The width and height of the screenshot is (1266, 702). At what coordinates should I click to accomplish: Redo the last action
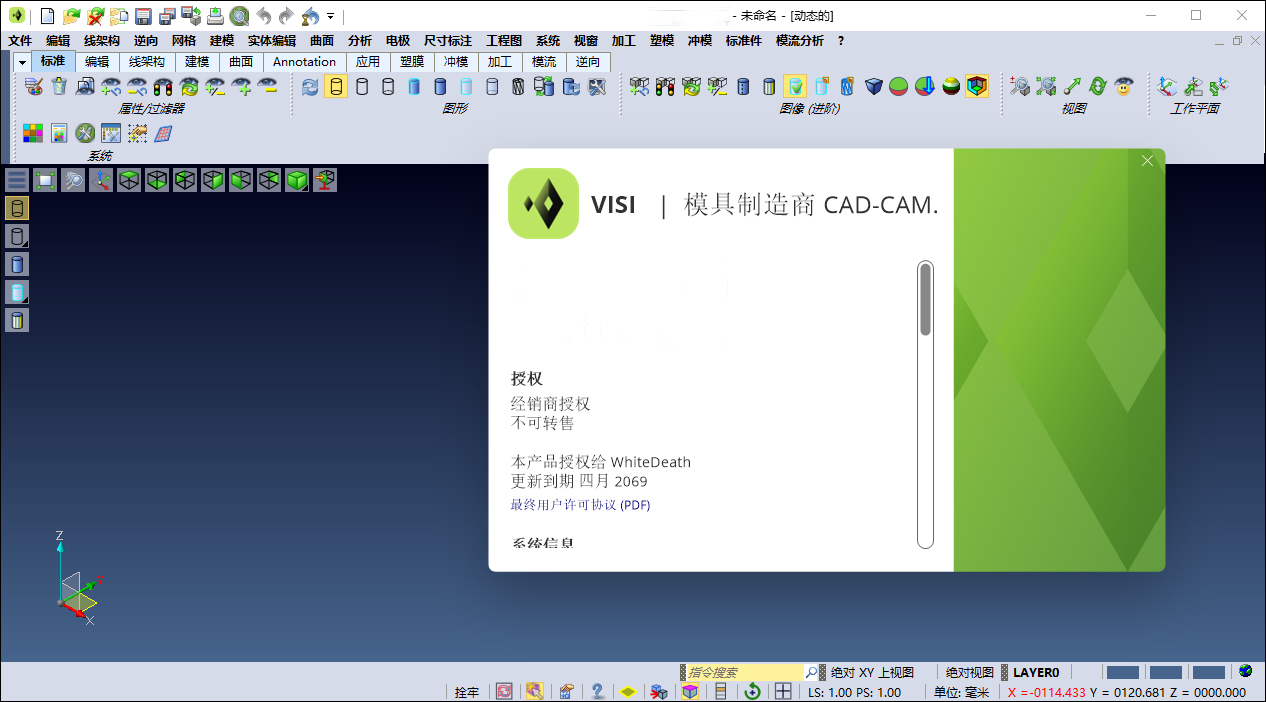287,16
